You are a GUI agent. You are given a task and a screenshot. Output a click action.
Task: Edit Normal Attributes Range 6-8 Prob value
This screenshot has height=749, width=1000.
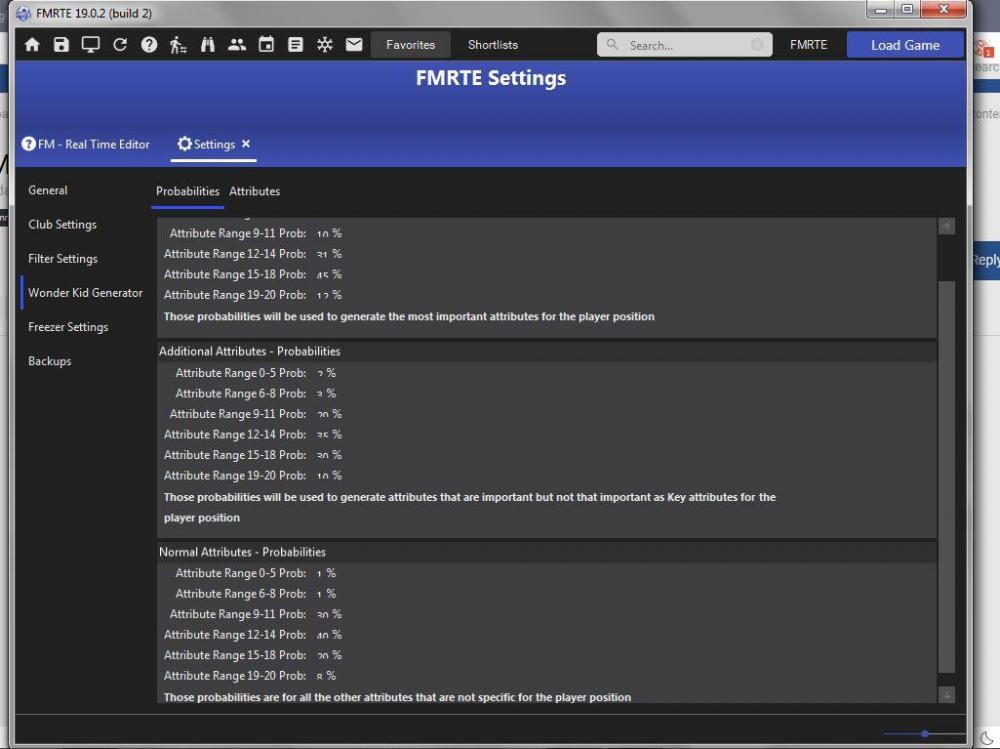[x=320, y=594]
